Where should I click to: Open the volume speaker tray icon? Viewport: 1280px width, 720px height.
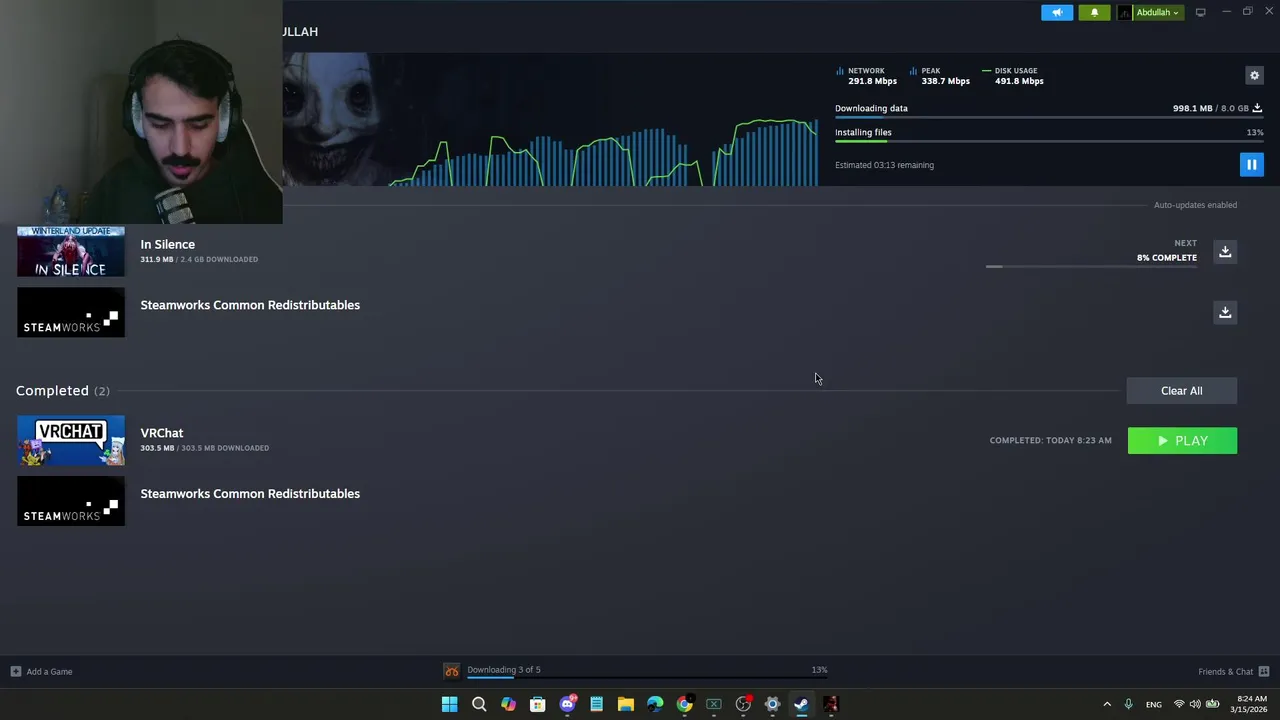pos(1194,705)
